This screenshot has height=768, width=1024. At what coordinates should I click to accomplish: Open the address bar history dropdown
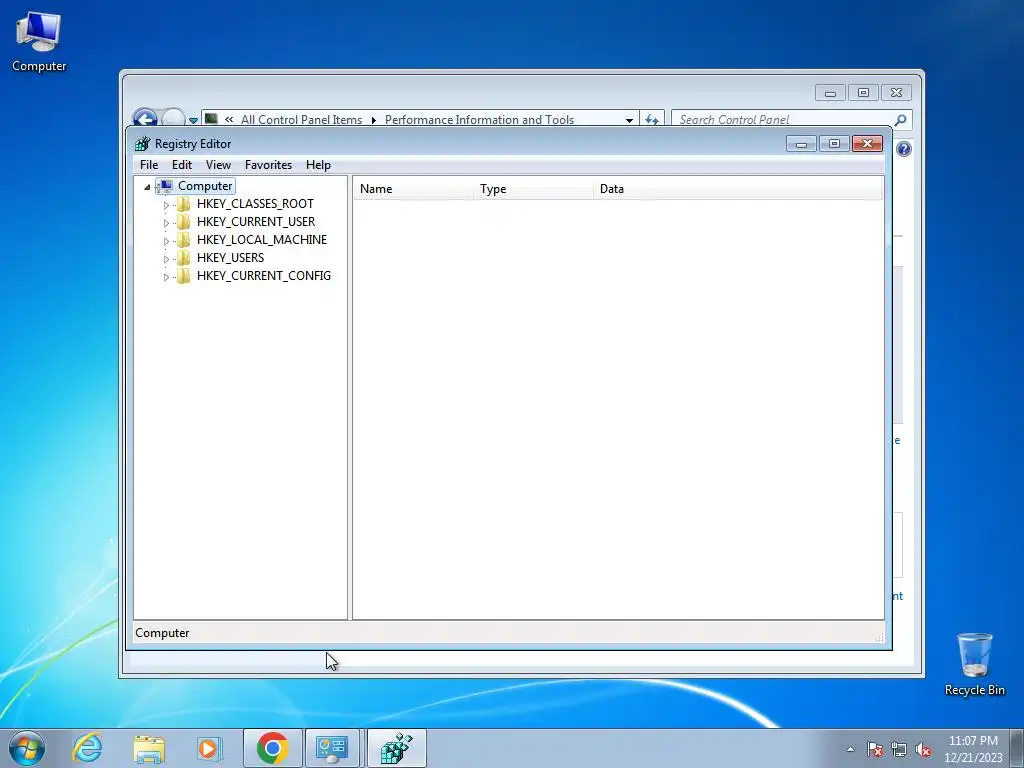pos(629,120)
